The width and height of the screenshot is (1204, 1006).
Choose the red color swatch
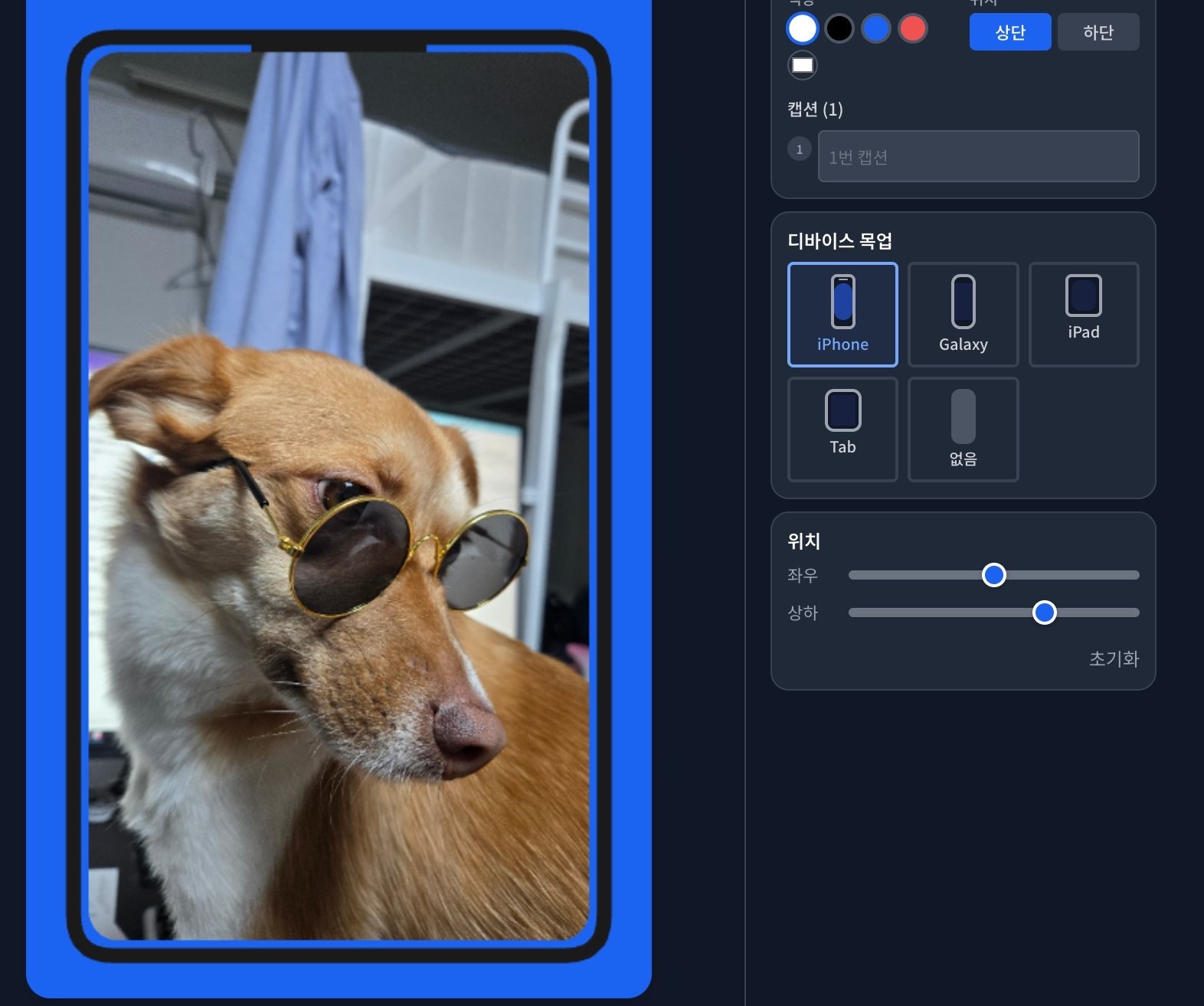pos(912,29)
